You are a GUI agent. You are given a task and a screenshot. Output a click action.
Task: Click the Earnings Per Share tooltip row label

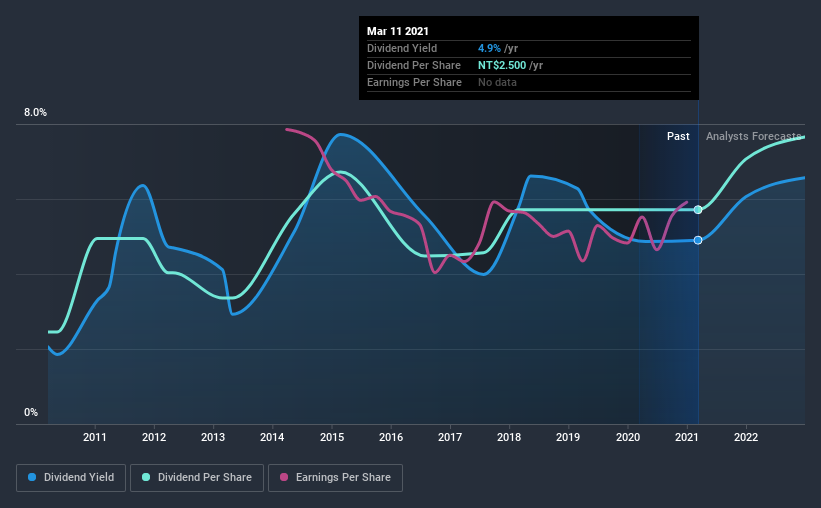(x=414, y=82)
